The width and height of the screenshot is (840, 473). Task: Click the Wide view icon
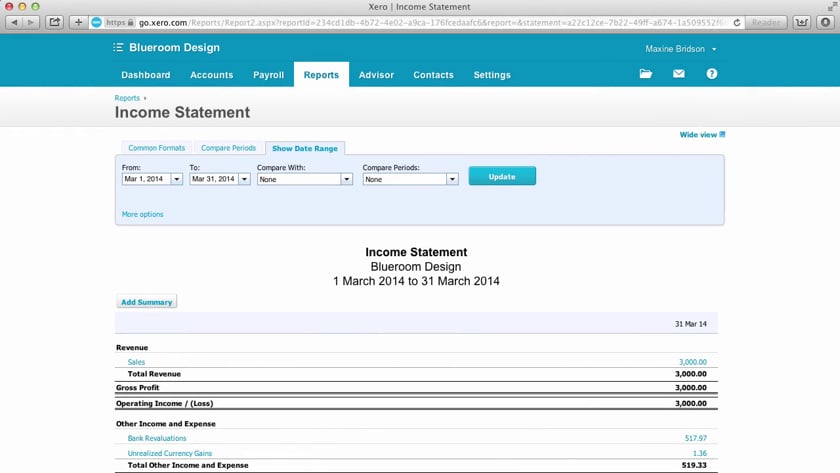(x=722, y=134)
